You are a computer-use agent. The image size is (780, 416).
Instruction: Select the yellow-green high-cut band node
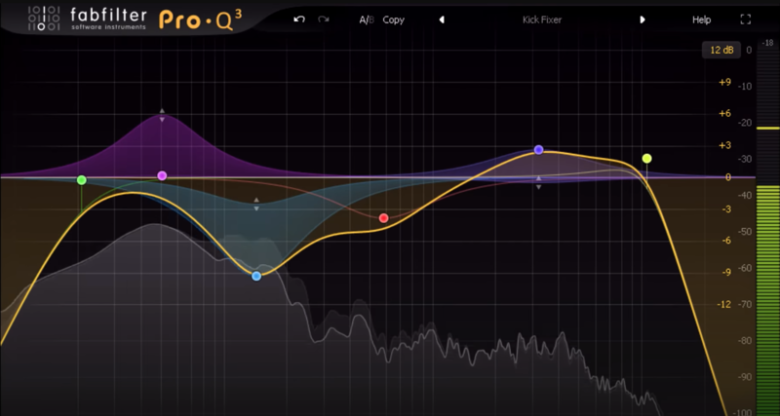pos(647,159)
